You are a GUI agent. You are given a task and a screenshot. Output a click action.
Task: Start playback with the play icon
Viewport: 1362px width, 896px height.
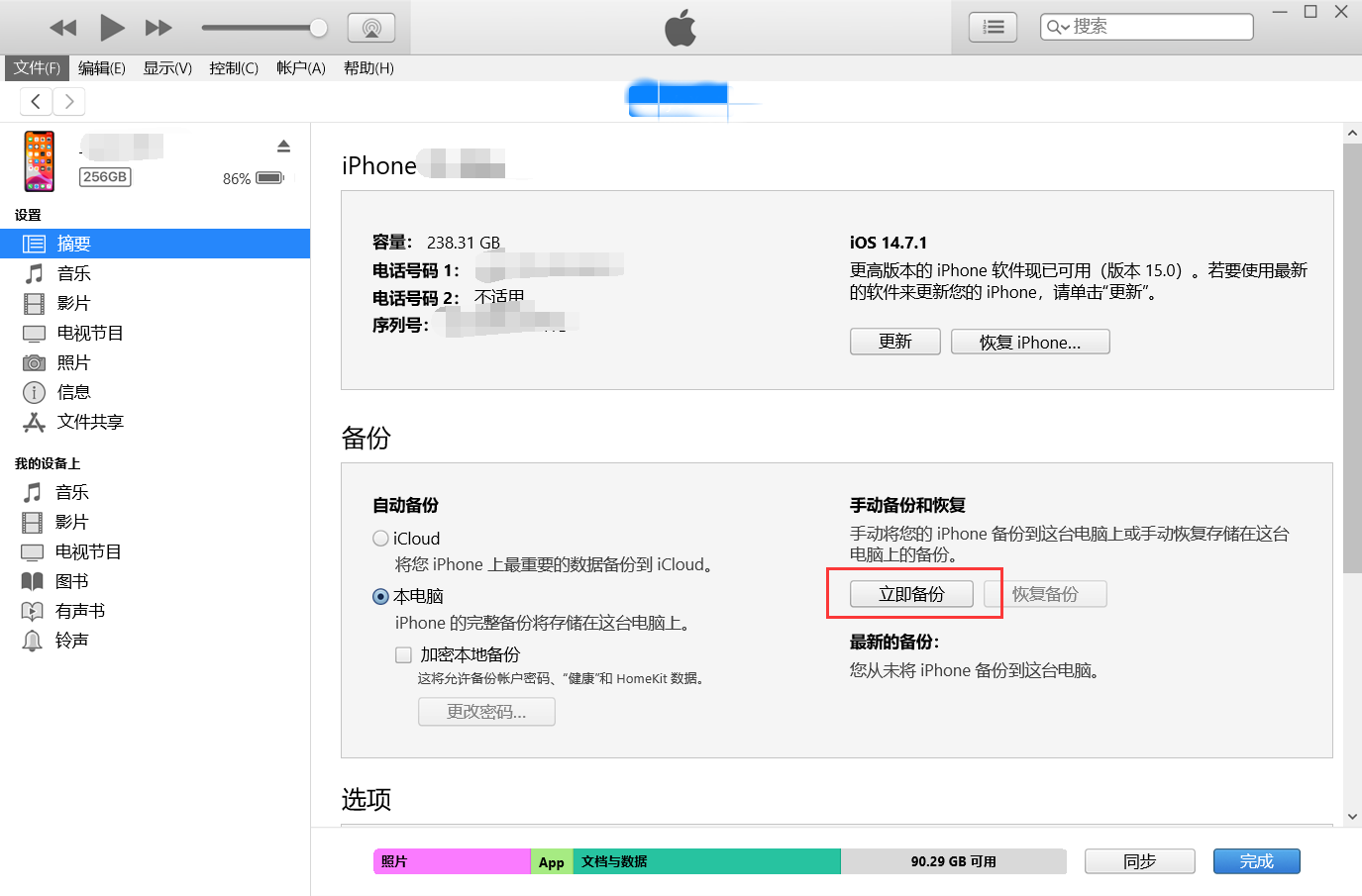coord(112,28)
